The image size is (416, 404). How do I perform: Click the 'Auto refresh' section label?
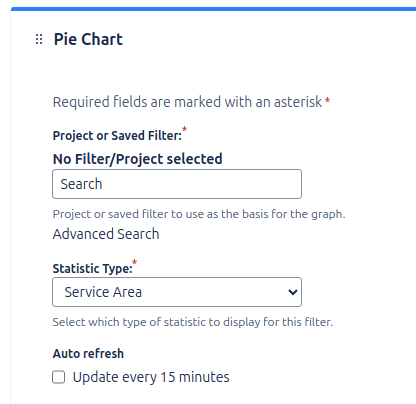88,354
